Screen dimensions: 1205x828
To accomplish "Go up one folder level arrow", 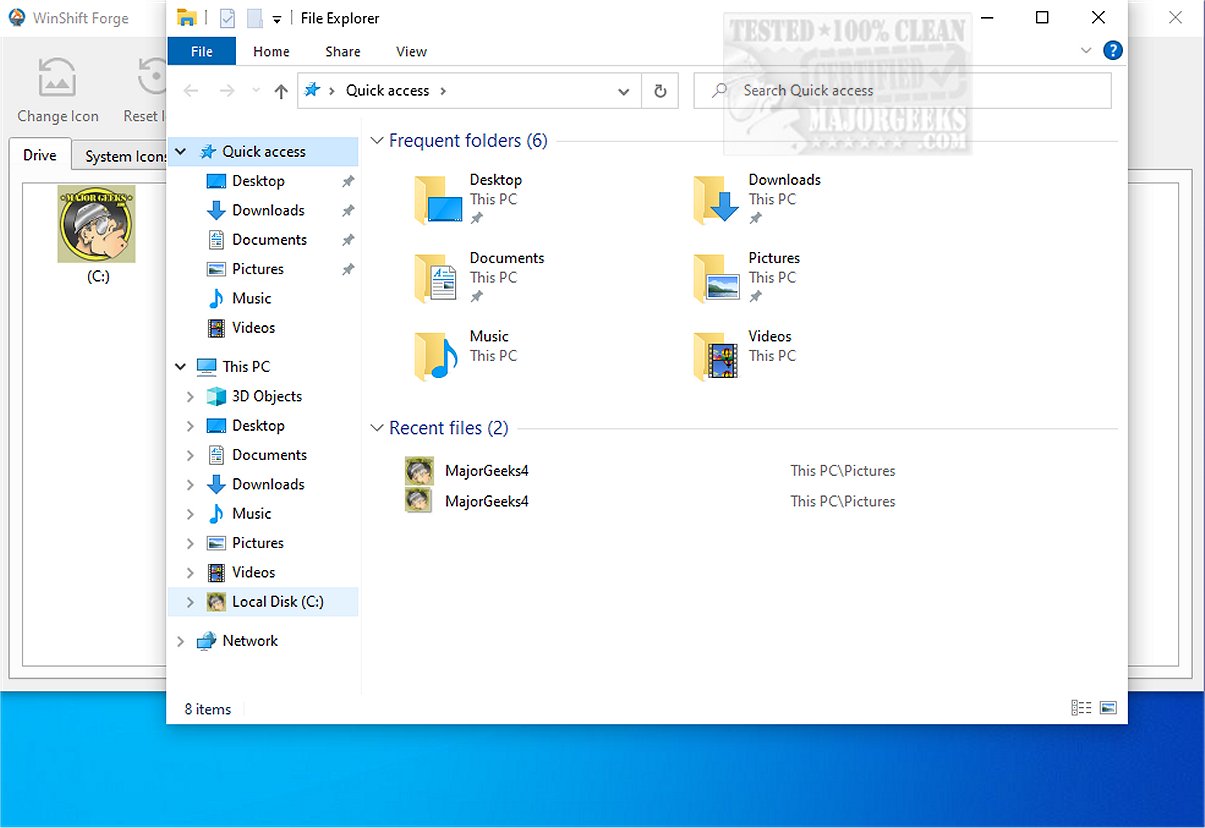I will click(x=281, y=91).
